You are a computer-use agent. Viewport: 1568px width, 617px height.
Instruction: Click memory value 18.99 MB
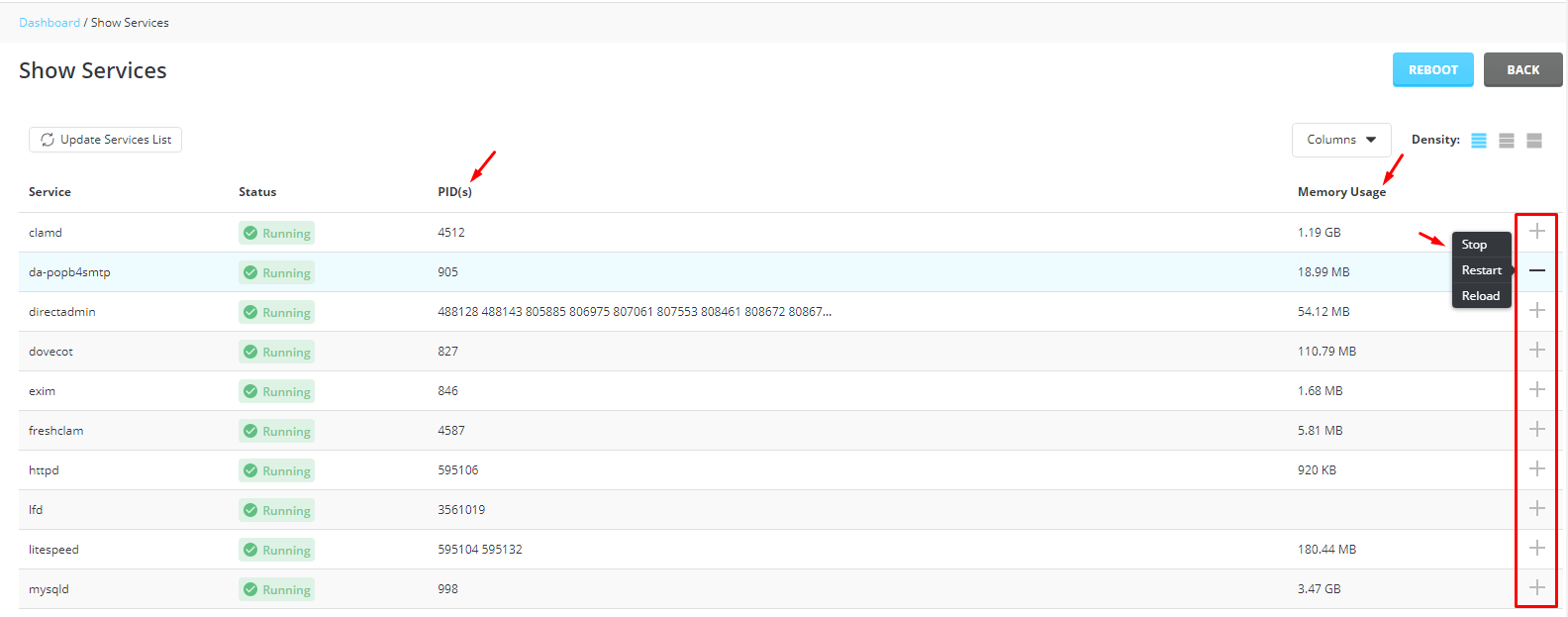click(x=1323, y=272)
